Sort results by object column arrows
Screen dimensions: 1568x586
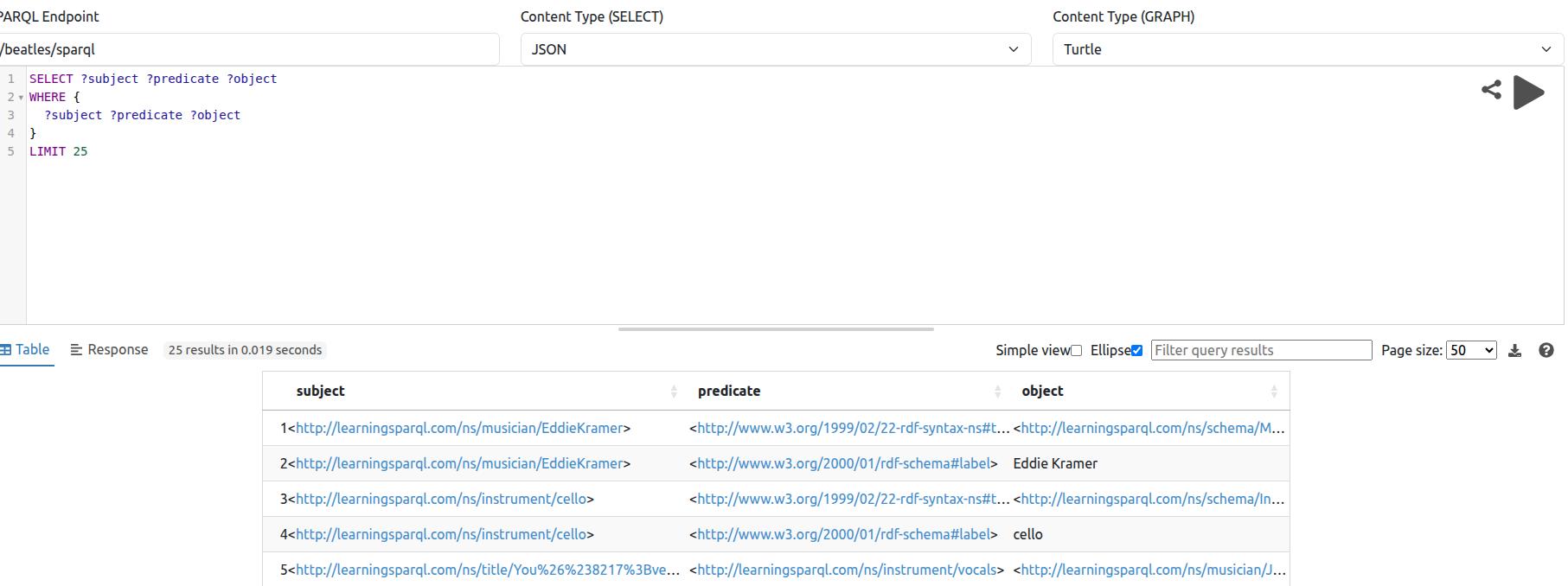1273,392
